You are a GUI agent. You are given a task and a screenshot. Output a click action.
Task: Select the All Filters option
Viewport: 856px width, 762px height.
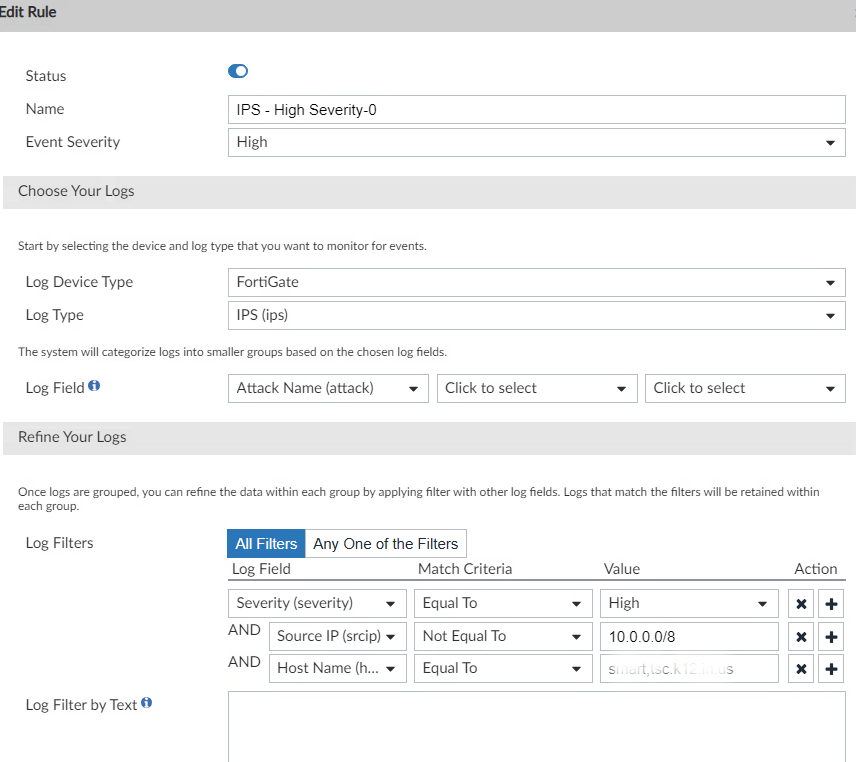point(266,544)
